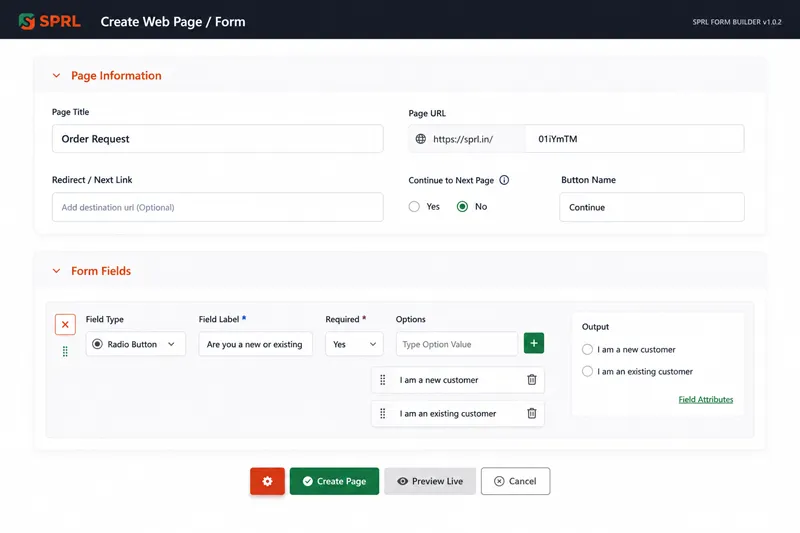Image resolution: width=800 pixels, height=533 pixels.
Task: Remove field using red X button
Action: point(65,324)
